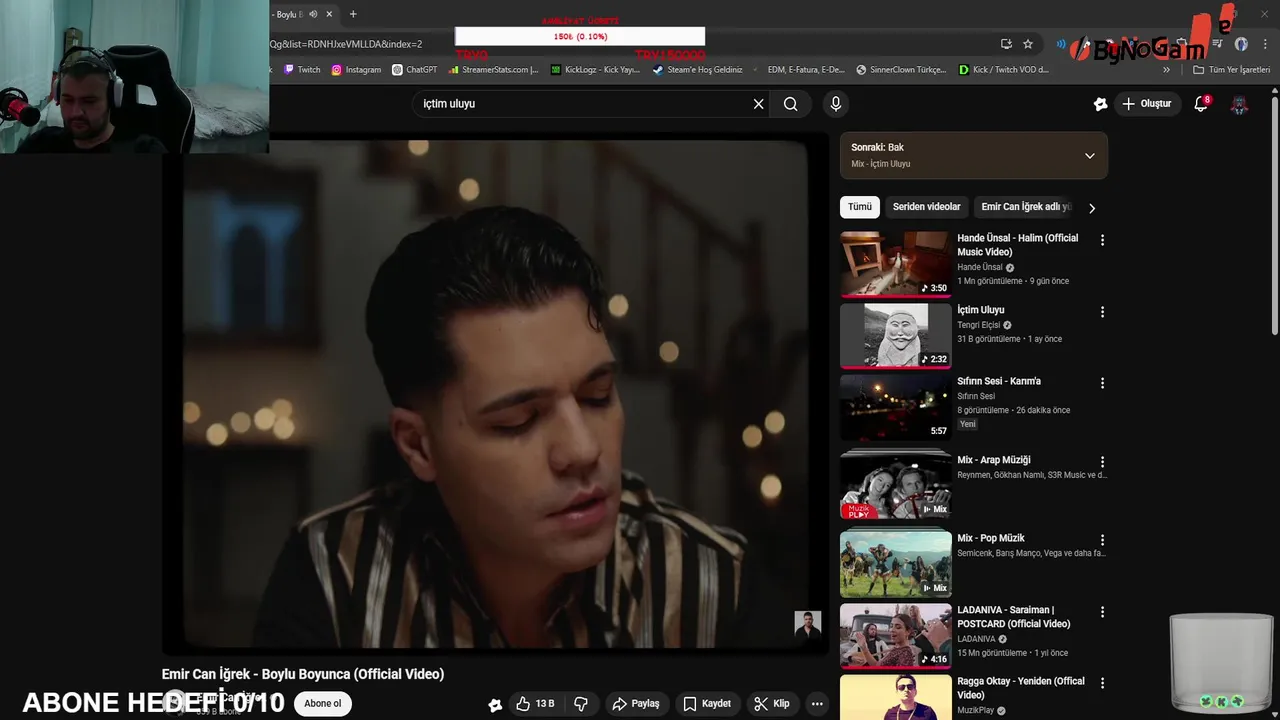1280x720 pixels.
Task: Open options menu for Hande Ünsal - Halim
Action: click(x=1102, y=240)
